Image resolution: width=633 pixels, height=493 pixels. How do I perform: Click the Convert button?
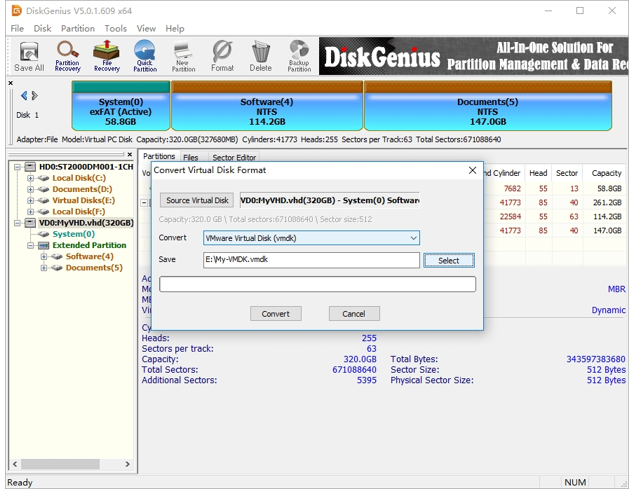(x=275, y=313)
